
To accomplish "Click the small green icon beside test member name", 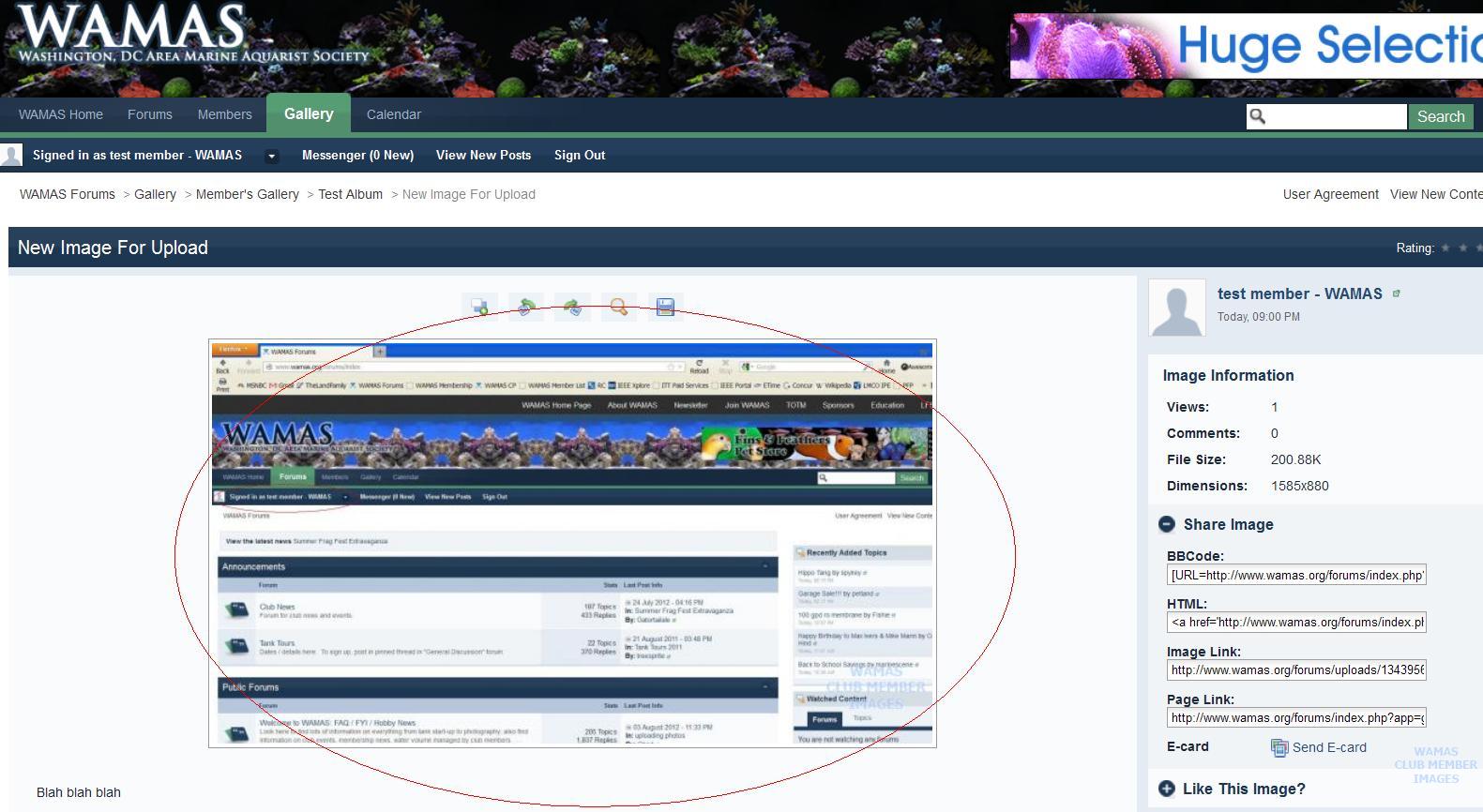I will [1396, 293].
